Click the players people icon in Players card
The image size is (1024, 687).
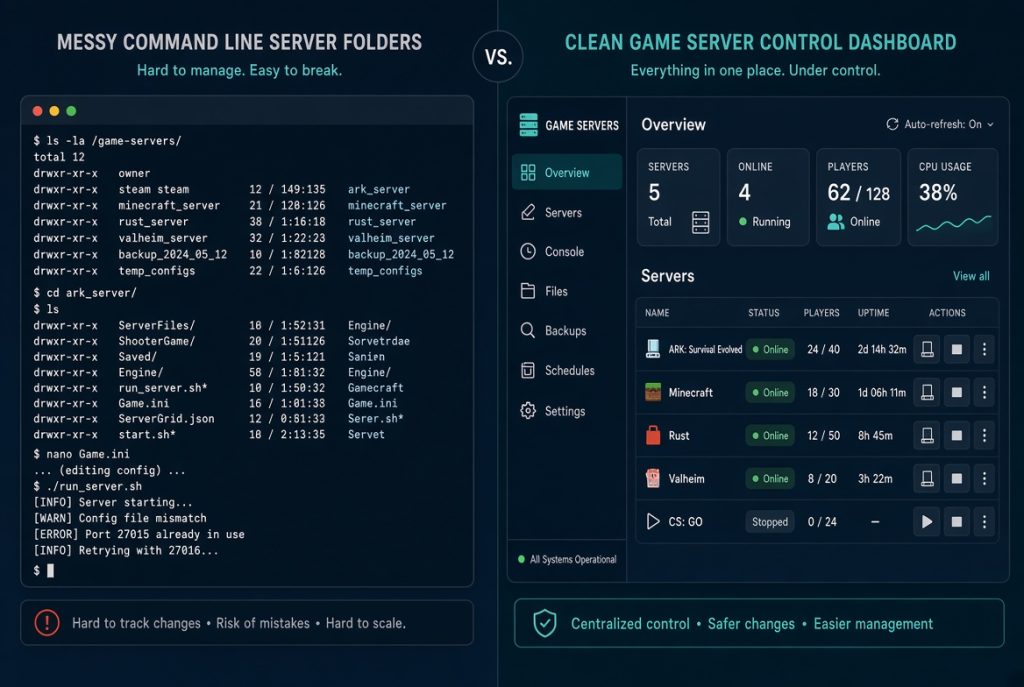(x=835, y=222)
